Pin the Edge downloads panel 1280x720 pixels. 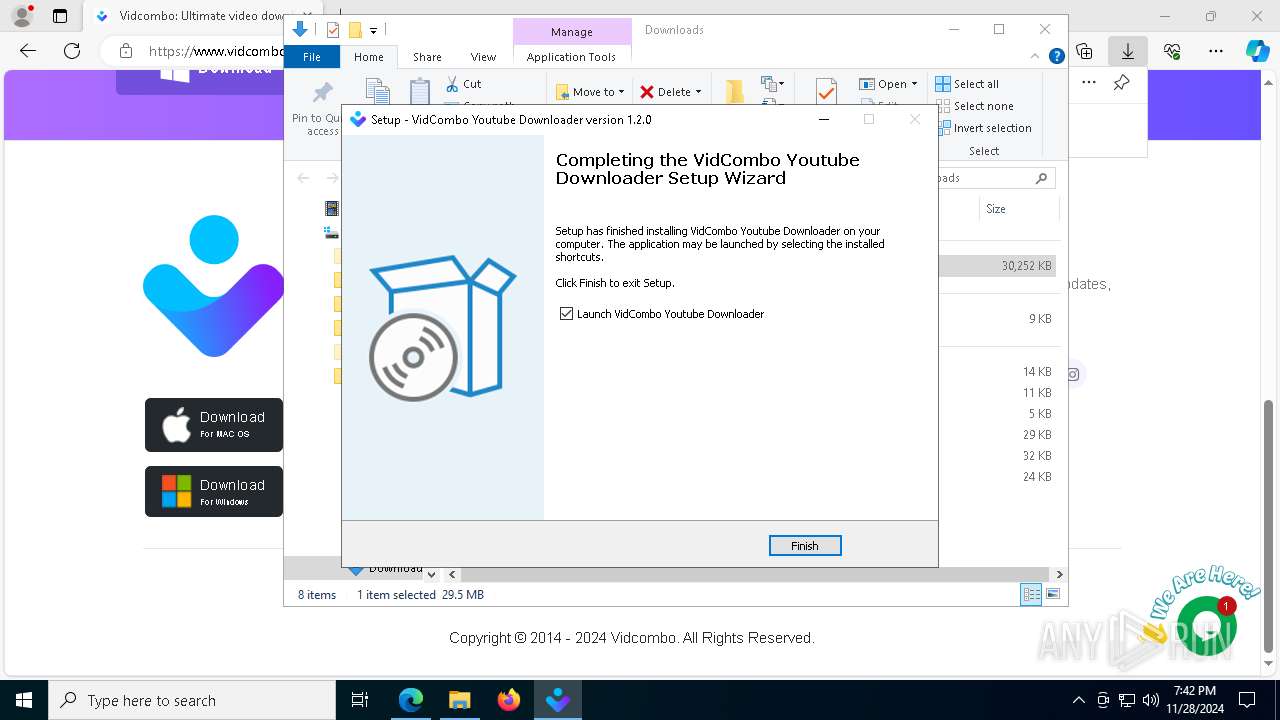click(x=1121, y=83)
